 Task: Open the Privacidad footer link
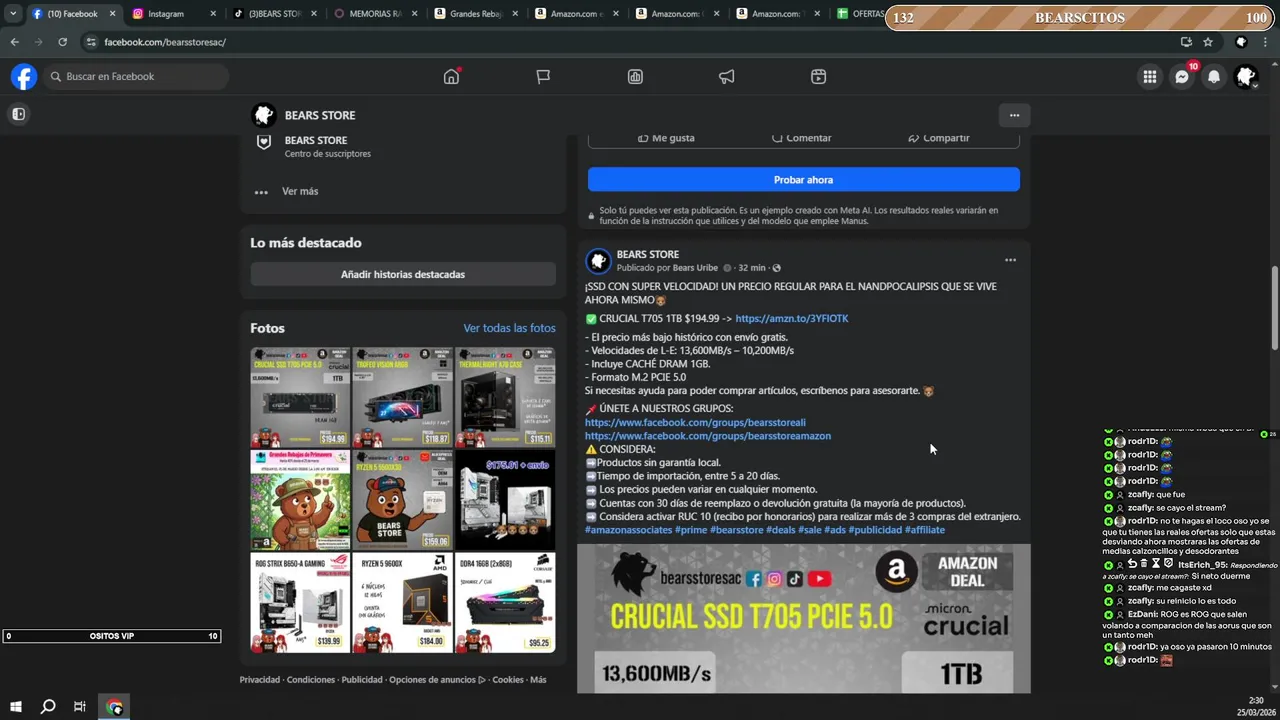coord(260,680)
